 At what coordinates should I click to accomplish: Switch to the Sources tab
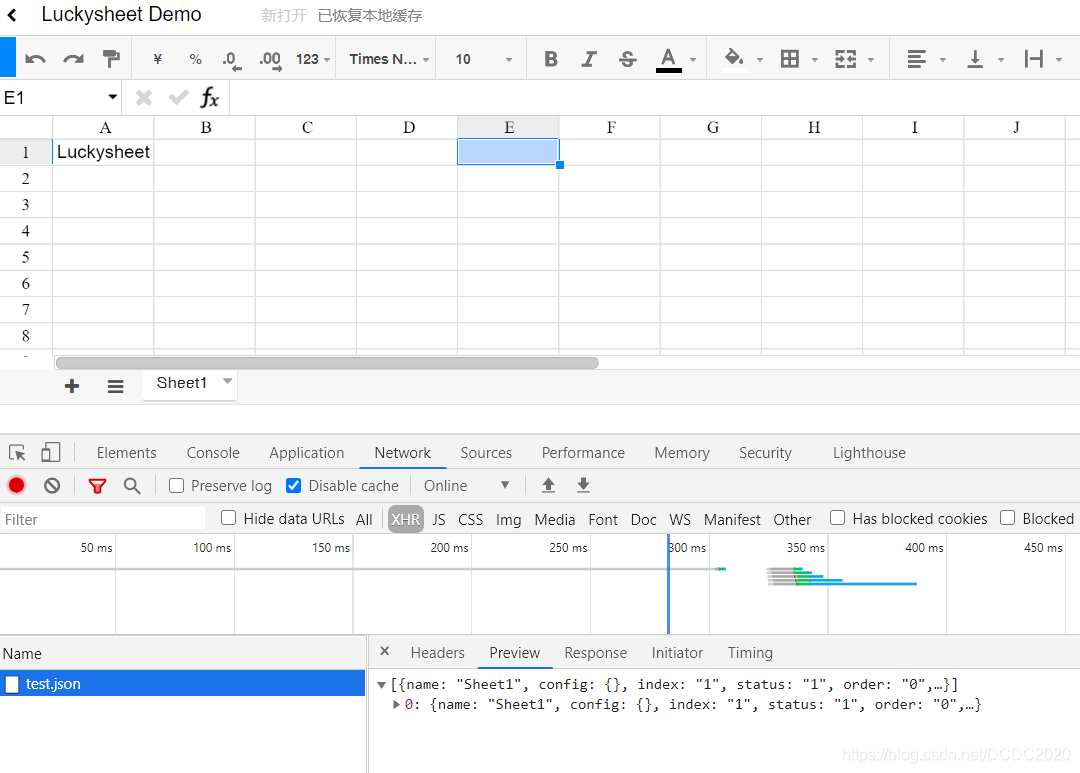click(486, 453)
